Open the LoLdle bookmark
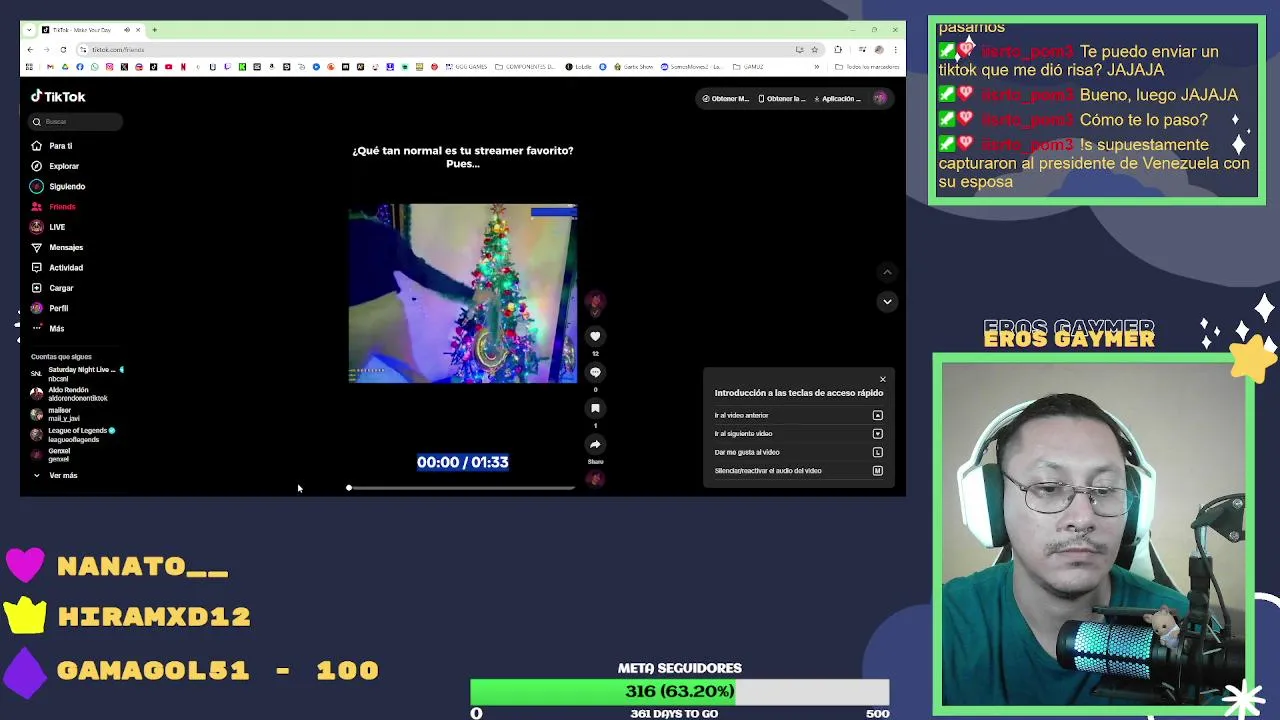 click(578, 67)
